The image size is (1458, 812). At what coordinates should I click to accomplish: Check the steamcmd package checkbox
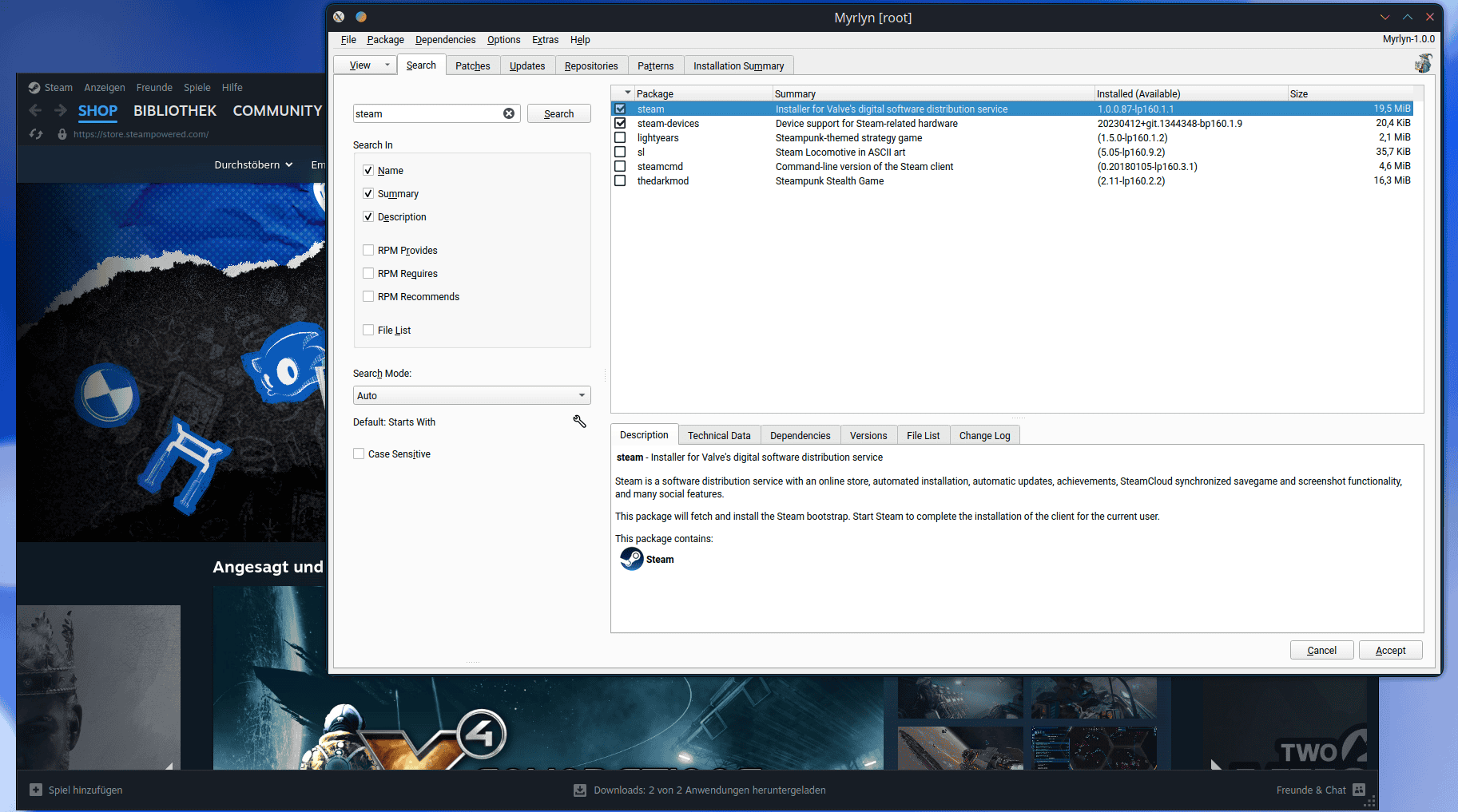pyautogui.click(x=620, y=166)
